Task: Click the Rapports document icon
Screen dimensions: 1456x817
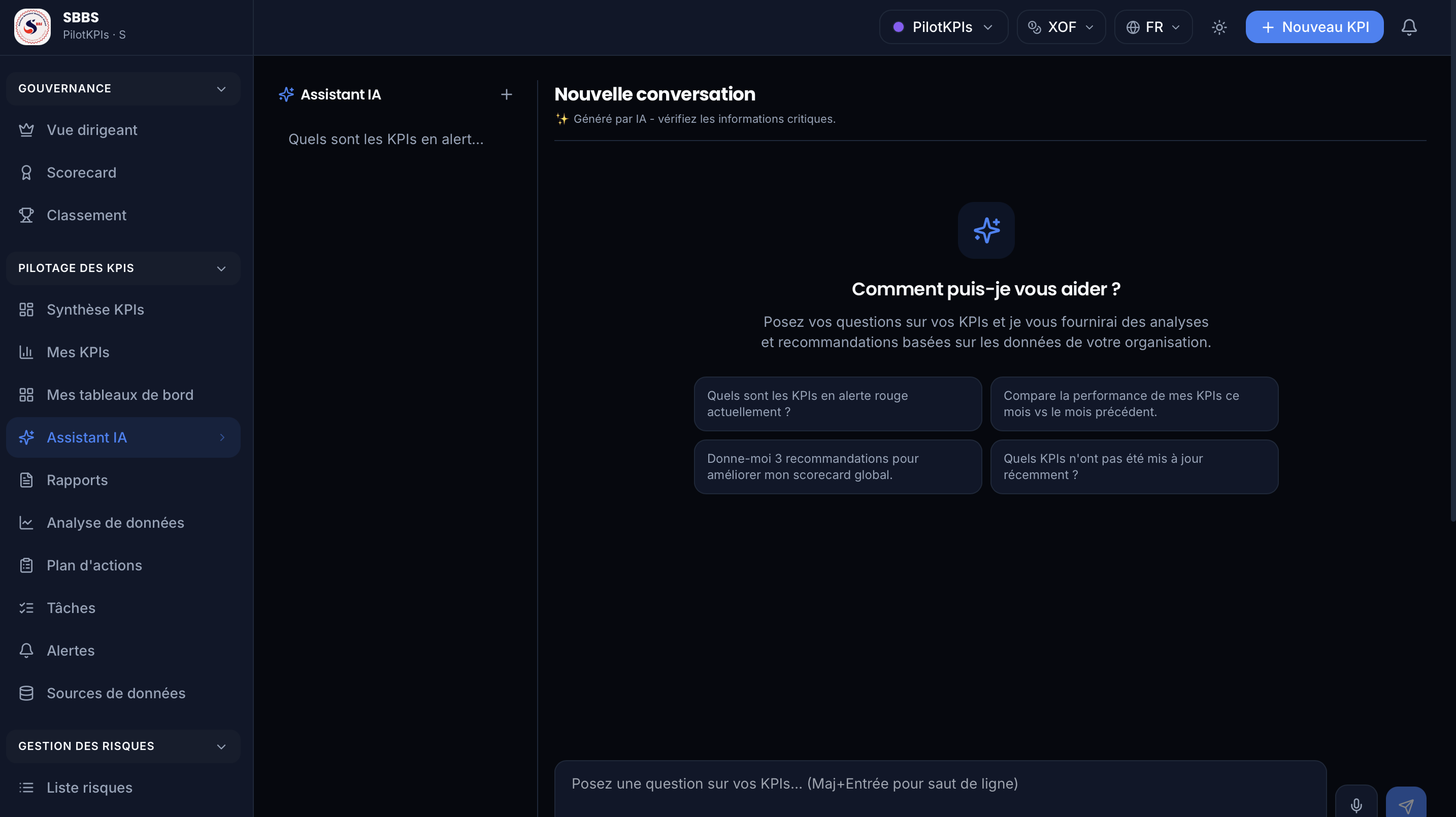Action: coord(26,480)
